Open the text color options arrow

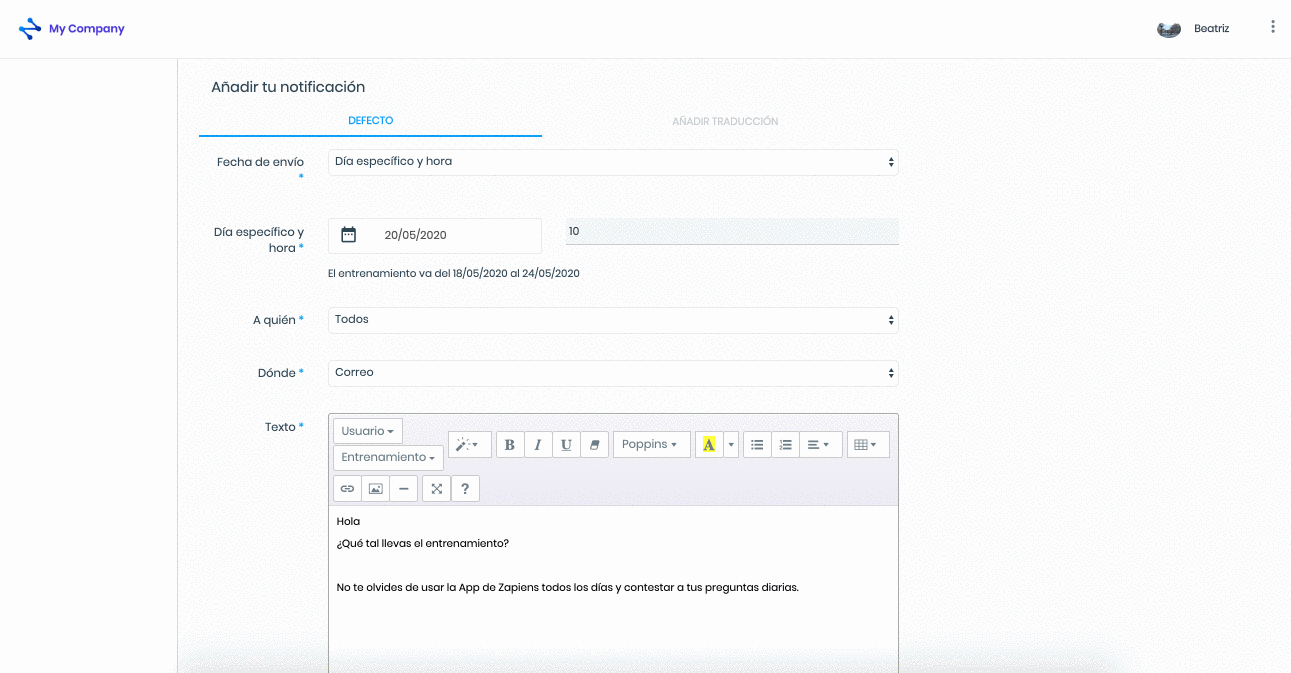click(731, 445)
